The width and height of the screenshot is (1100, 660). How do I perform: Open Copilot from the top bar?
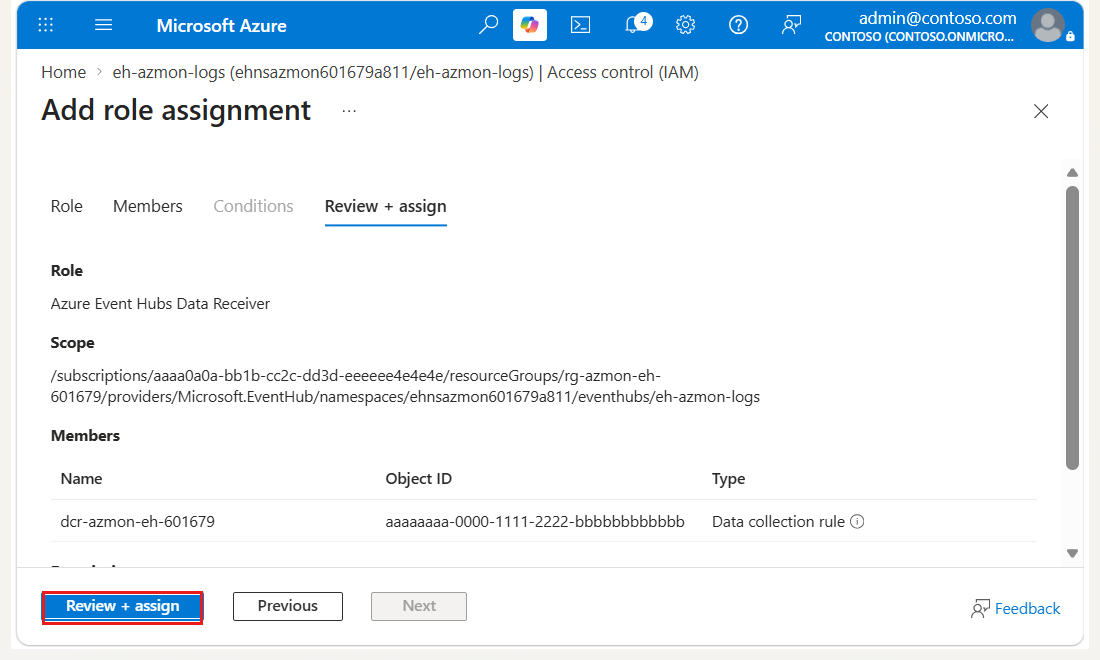tap(530, 25)
